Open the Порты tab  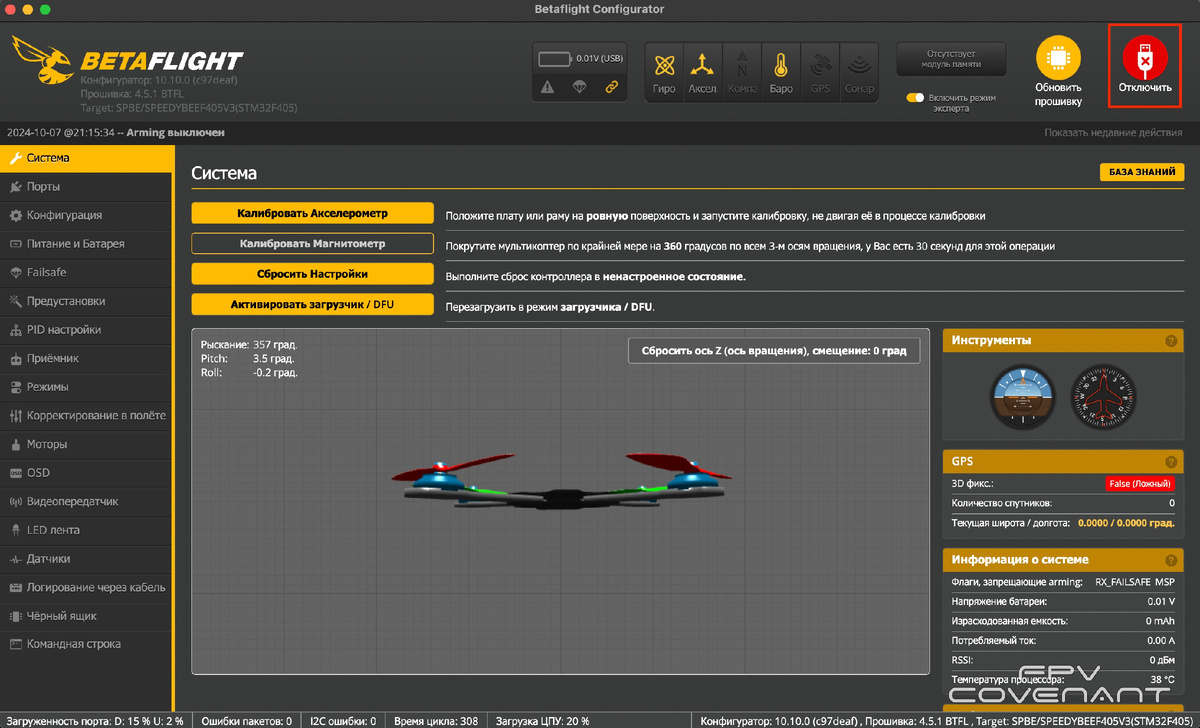[87, 187]
